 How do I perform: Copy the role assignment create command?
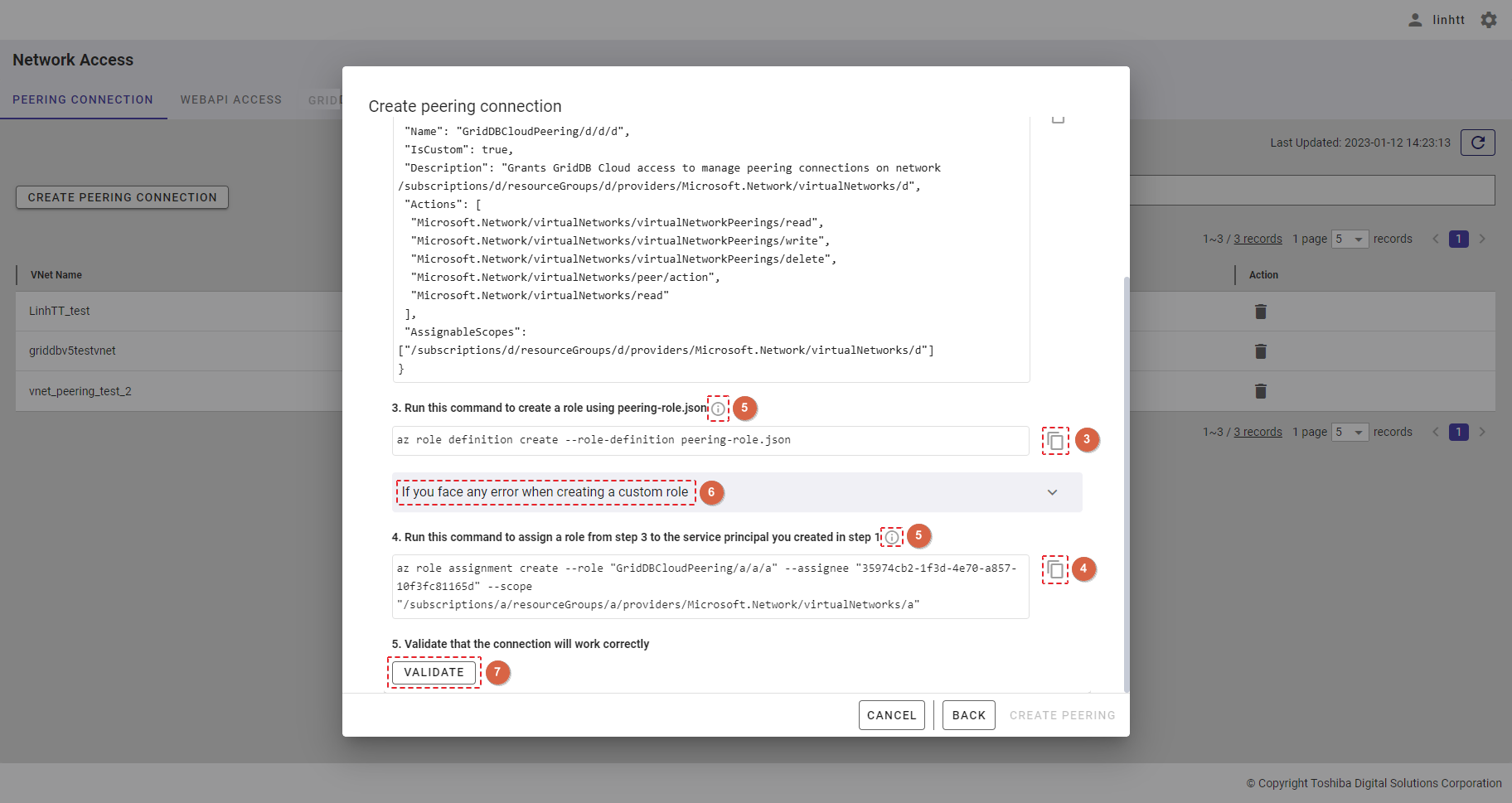click(x=1054, y=569)
